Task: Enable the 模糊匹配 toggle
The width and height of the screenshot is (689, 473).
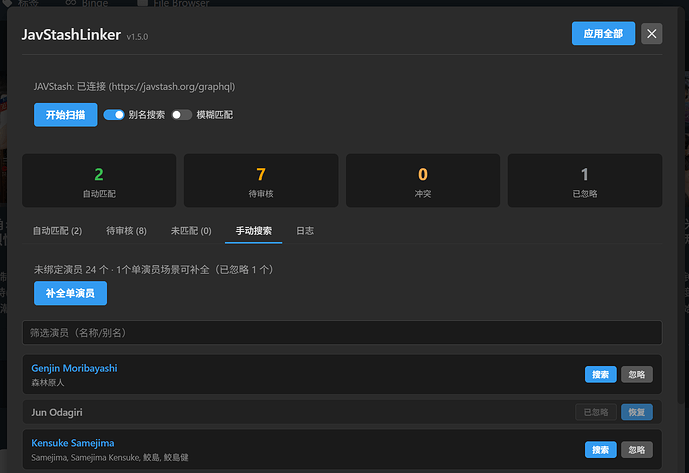Action: coord(181,115)
